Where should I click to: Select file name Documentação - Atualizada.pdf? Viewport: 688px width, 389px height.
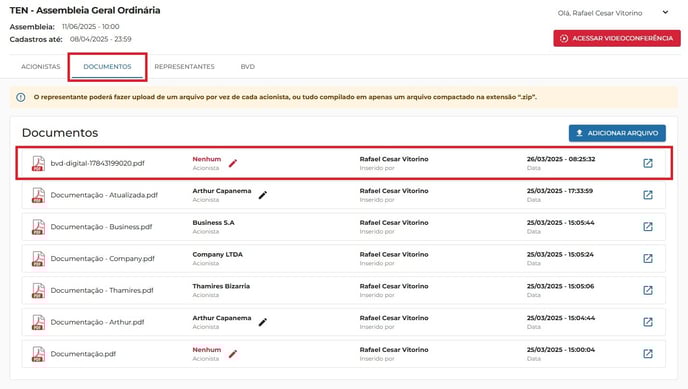pyautogui.click(x=104, y=195)
